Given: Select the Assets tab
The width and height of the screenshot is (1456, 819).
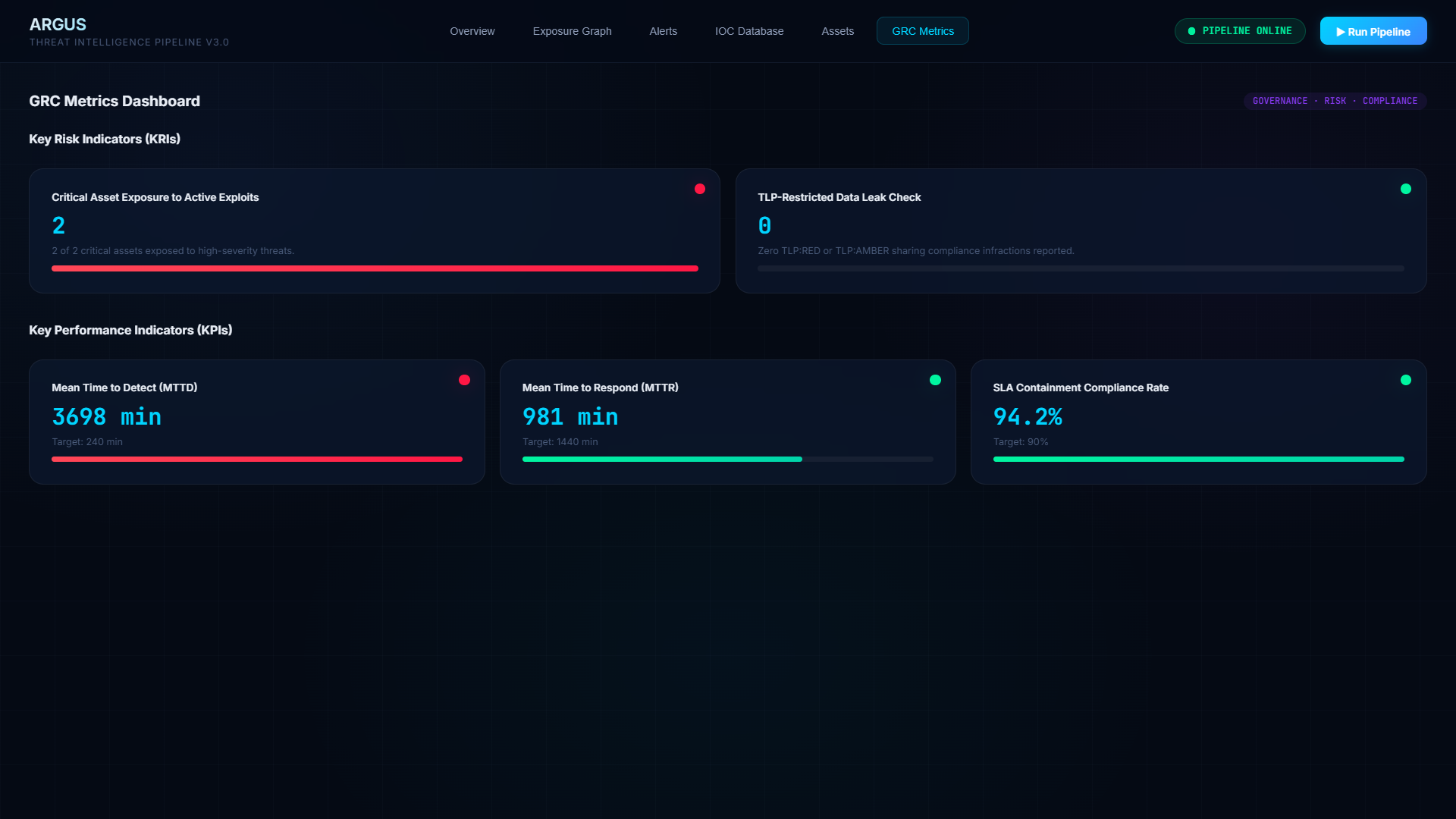Looking at the screenshot, I should pyautogui.click(x=837, y=31).
